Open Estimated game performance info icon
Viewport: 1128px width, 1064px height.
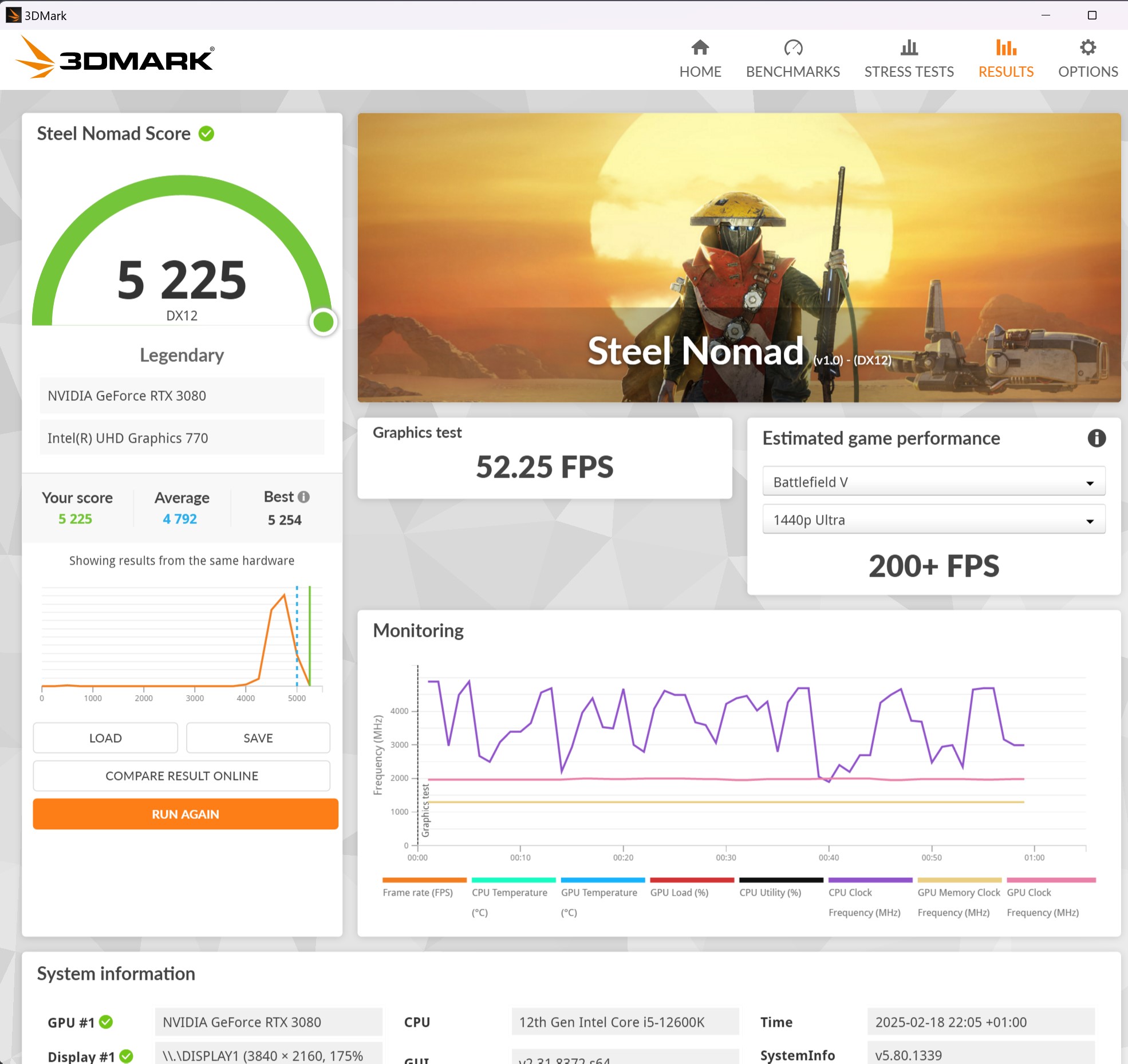(x=1096, y=438)
